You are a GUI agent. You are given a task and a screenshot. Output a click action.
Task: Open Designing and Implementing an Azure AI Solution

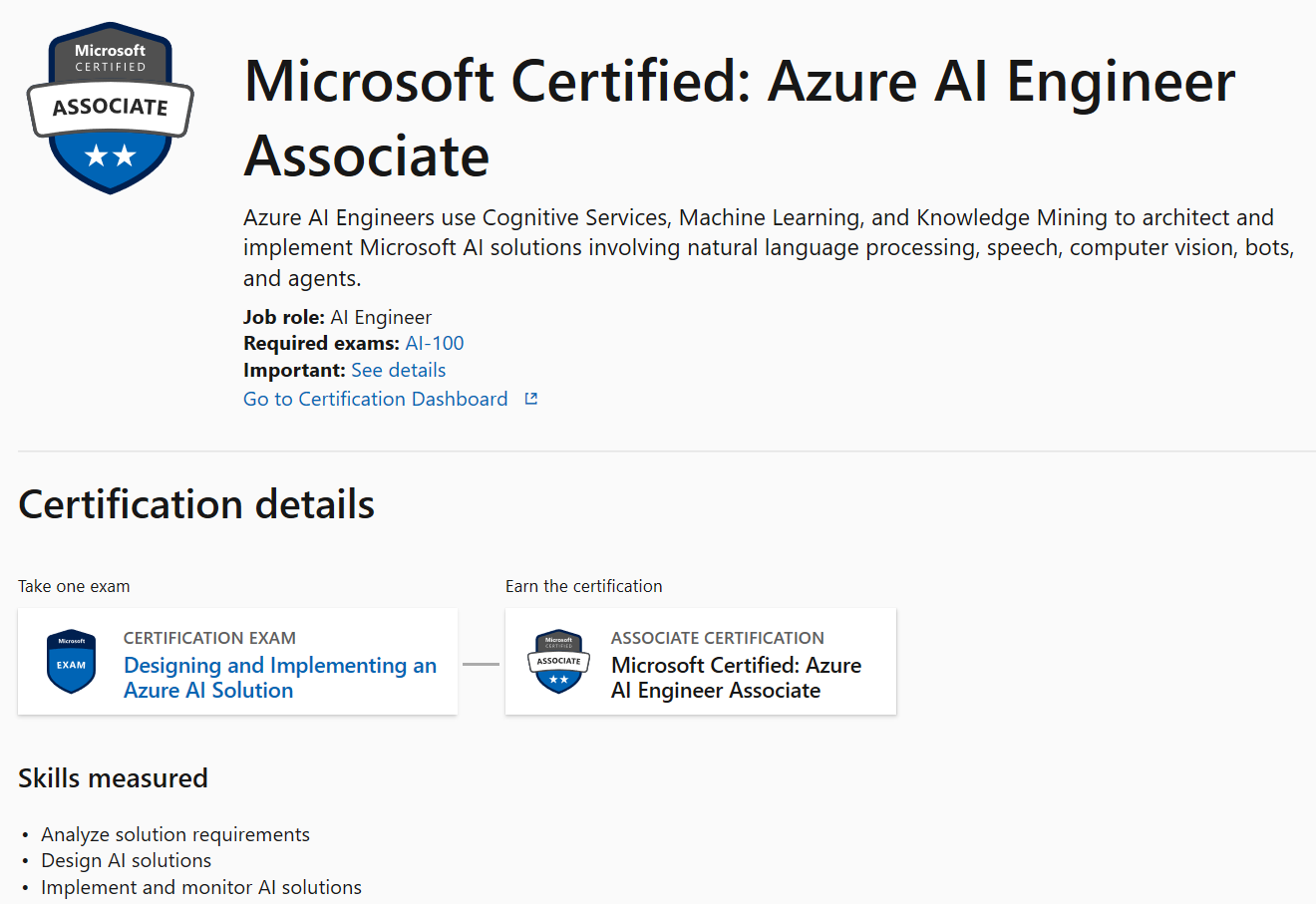279,678
